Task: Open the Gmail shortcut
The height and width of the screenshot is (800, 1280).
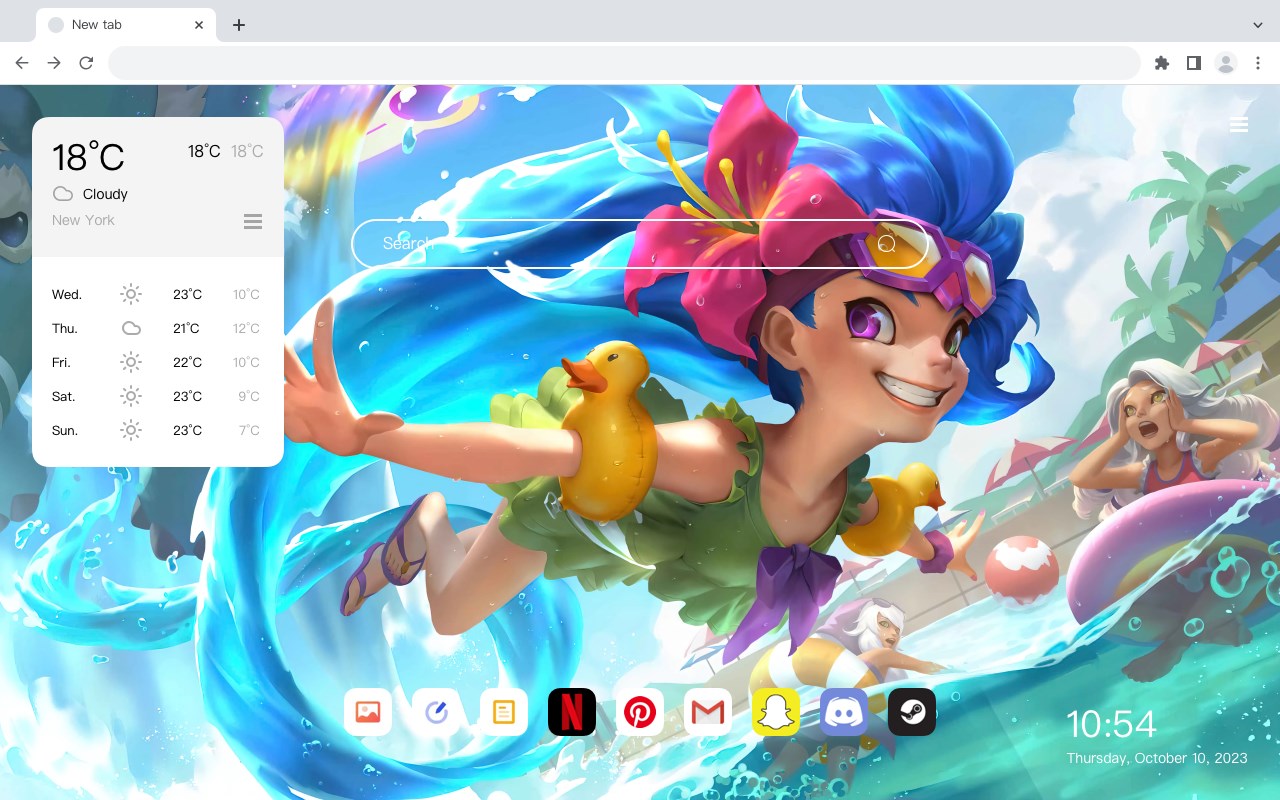Action: [708, 712]
